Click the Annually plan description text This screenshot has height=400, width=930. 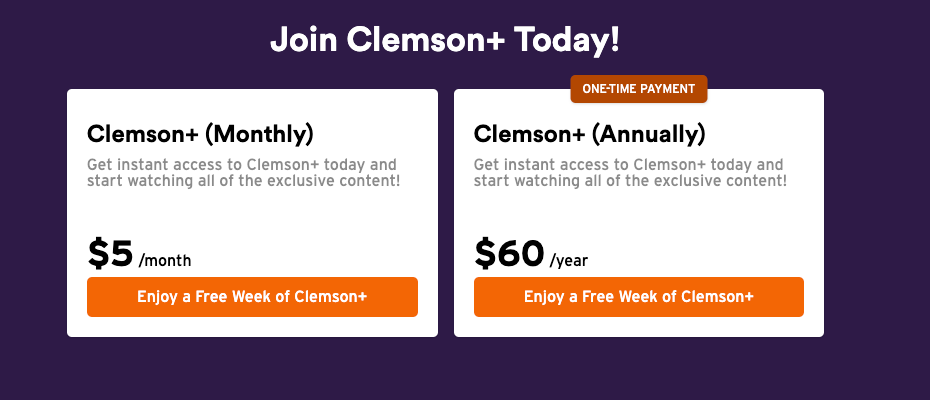click(x=629, y=173)
